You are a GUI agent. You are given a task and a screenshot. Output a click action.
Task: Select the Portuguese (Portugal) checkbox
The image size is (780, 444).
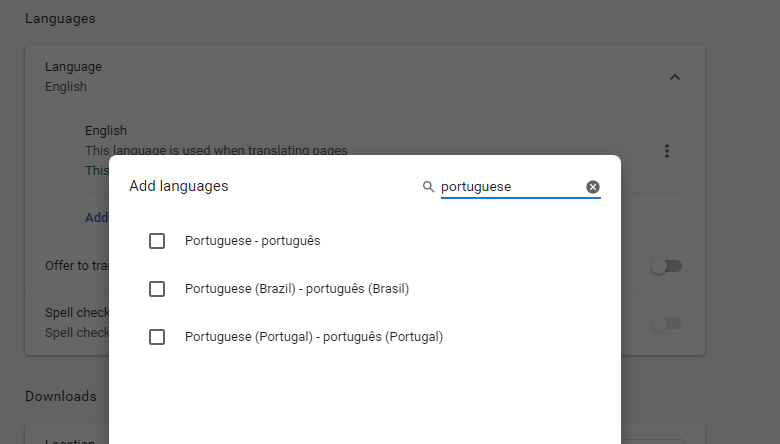[157, 337]
